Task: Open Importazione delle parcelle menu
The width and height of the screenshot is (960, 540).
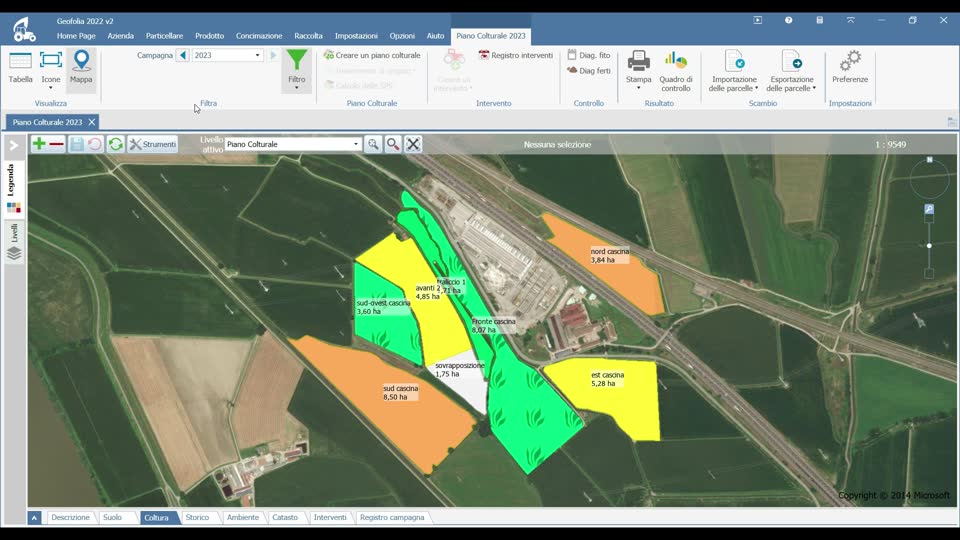Action: (x=733, y=72)
